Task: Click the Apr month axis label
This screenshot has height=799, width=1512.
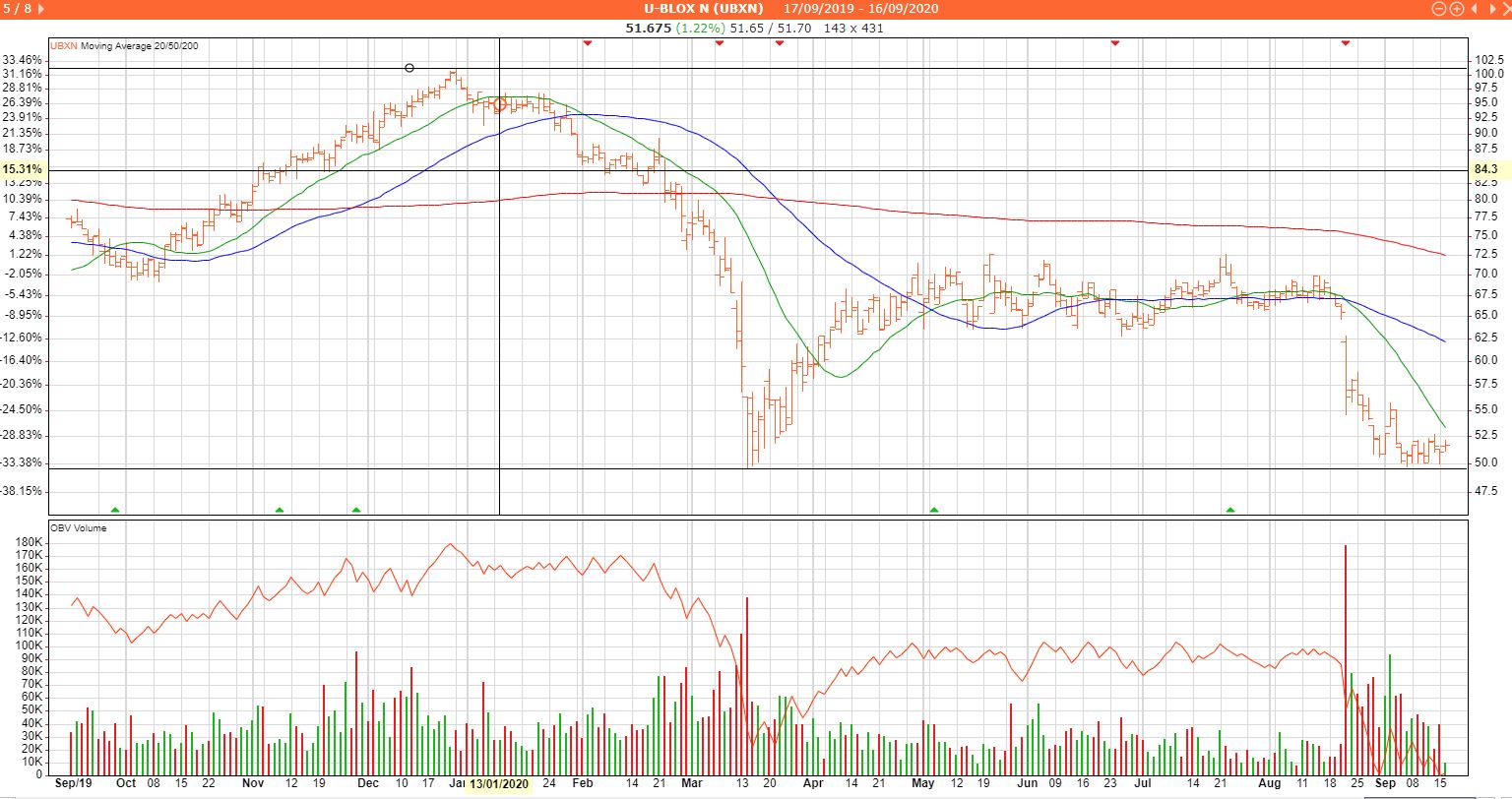Action: pos(813,784)
